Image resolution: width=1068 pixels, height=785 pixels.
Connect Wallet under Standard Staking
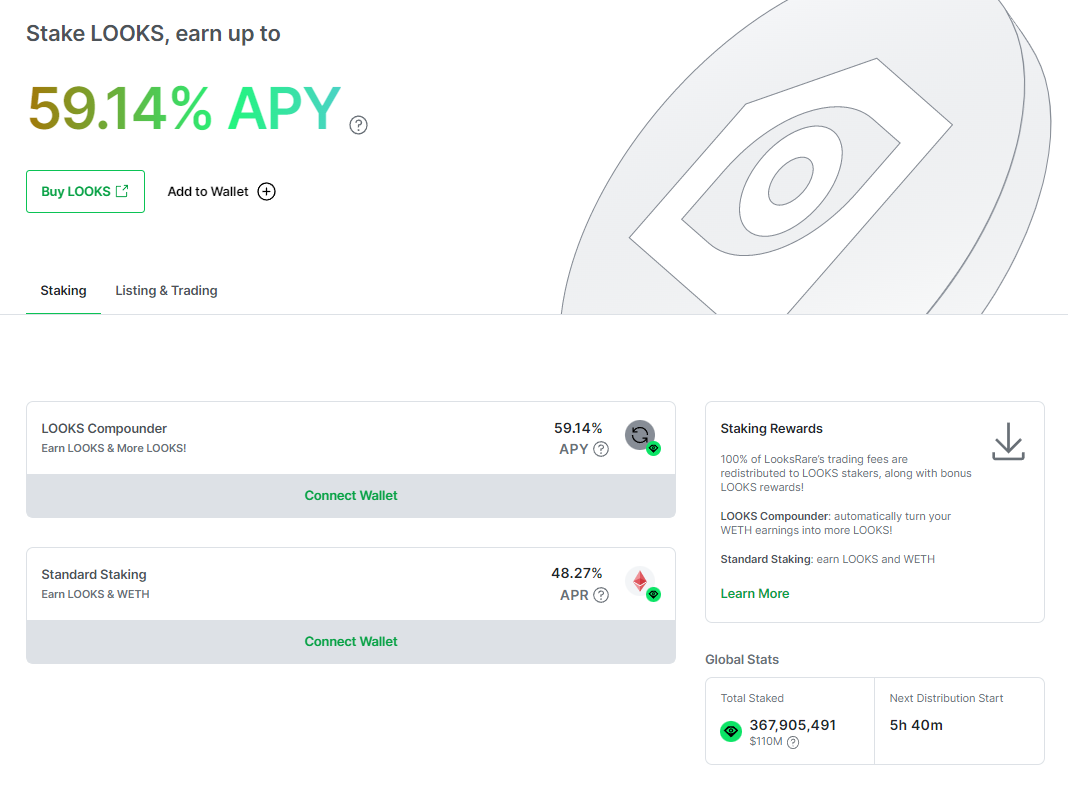tap(351, 641)
